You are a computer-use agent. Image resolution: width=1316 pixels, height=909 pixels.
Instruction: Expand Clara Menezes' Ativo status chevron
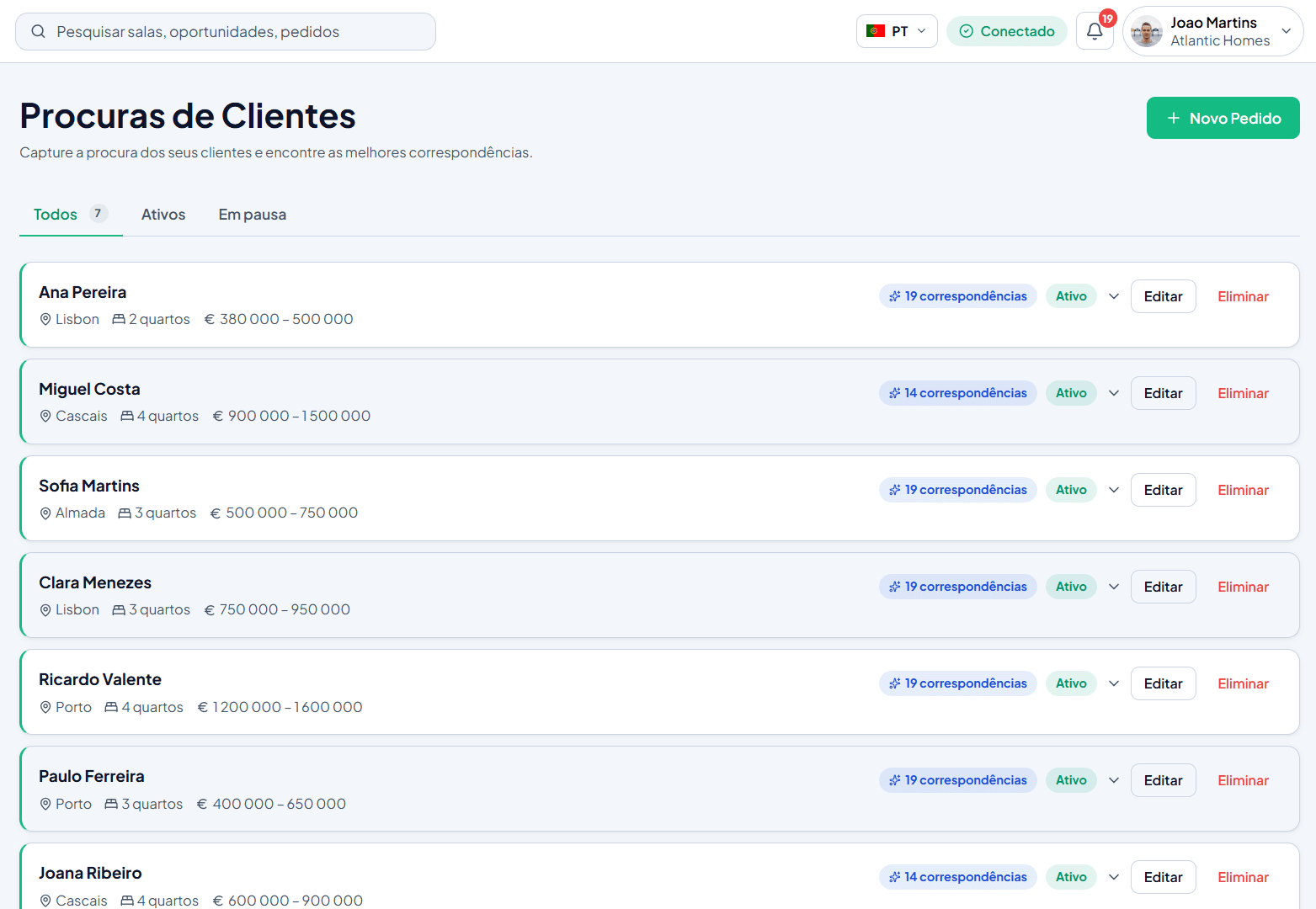click(x=1114, y=587)
